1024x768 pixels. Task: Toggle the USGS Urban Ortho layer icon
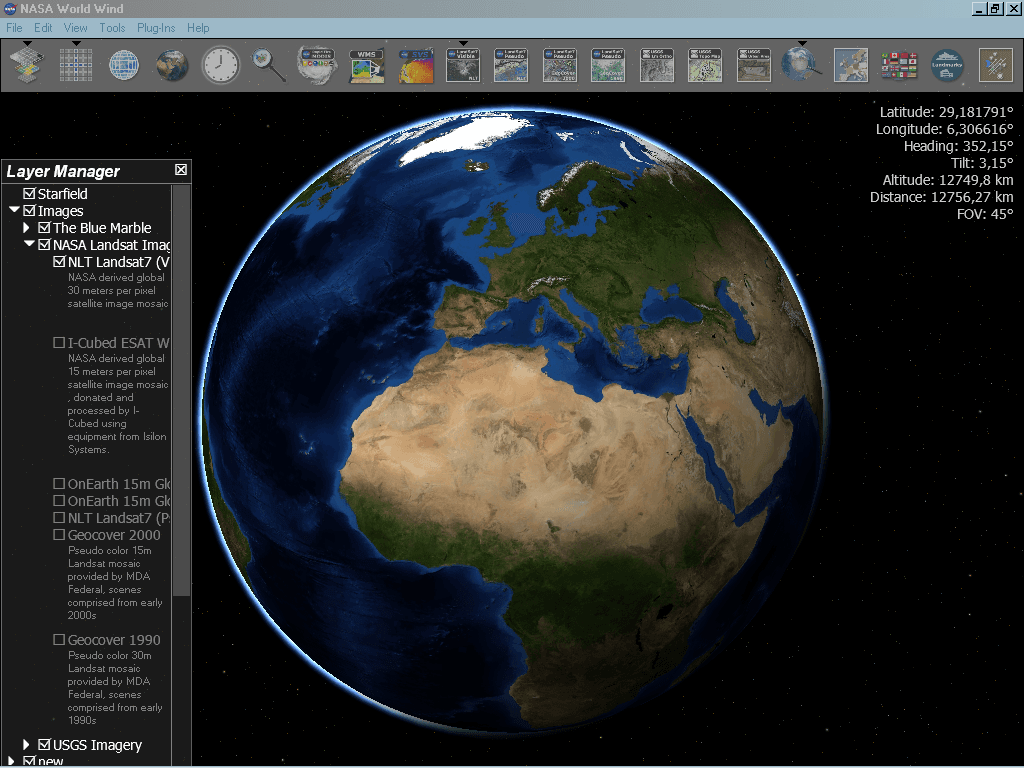(657, 65)
